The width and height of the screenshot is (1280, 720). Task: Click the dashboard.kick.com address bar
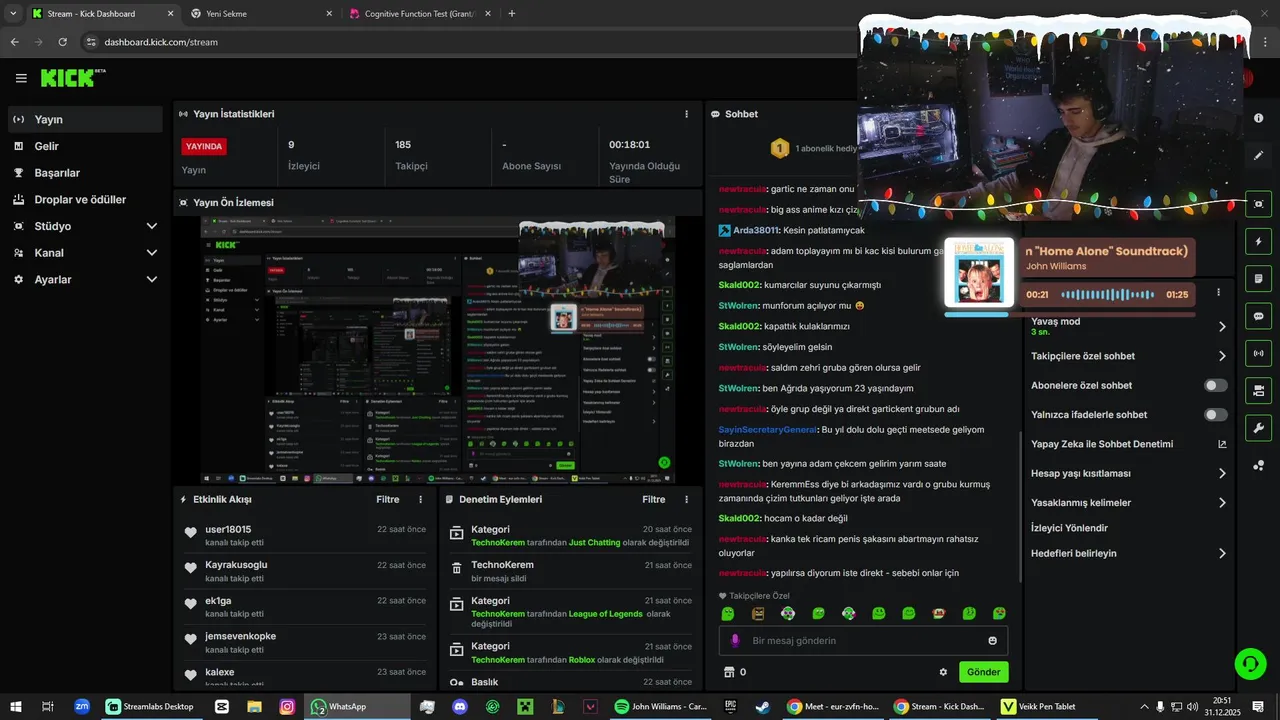click(470, 42)
